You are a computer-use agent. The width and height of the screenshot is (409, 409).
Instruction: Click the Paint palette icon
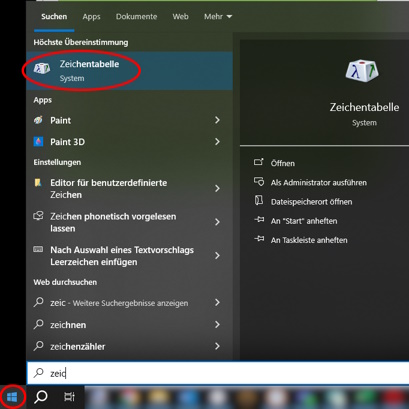[x=39, y=120]
